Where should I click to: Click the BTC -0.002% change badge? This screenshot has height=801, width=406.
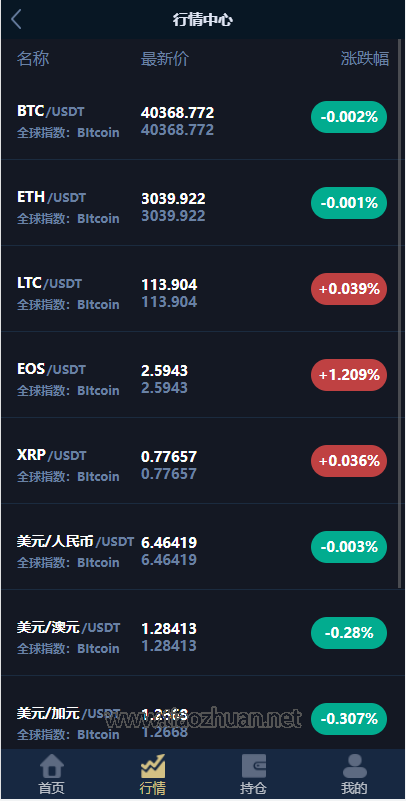point(349,117)
